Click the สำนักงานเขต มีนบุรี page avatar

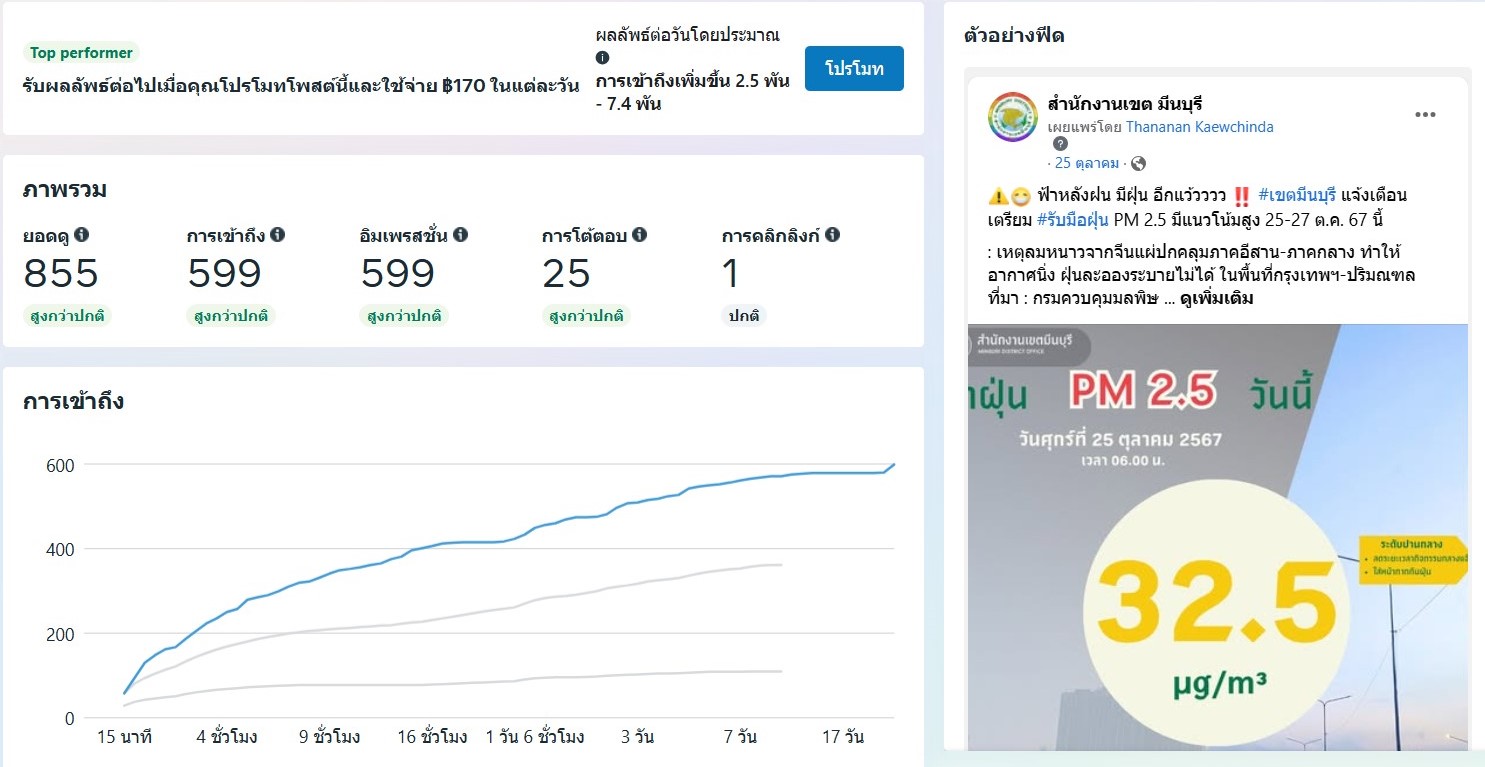pos(1013,116)
